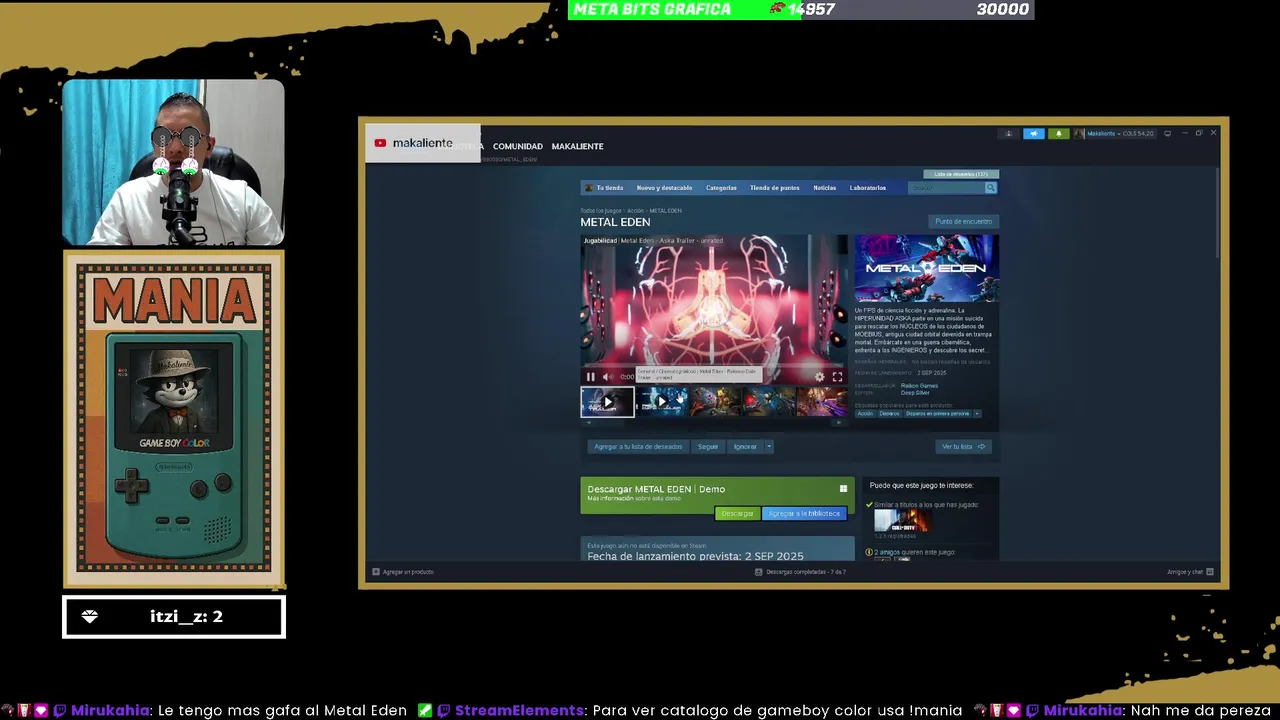Open Punto de encuentro button
The height and width of the screenshot is (720, 1280).
click(964, 221)
